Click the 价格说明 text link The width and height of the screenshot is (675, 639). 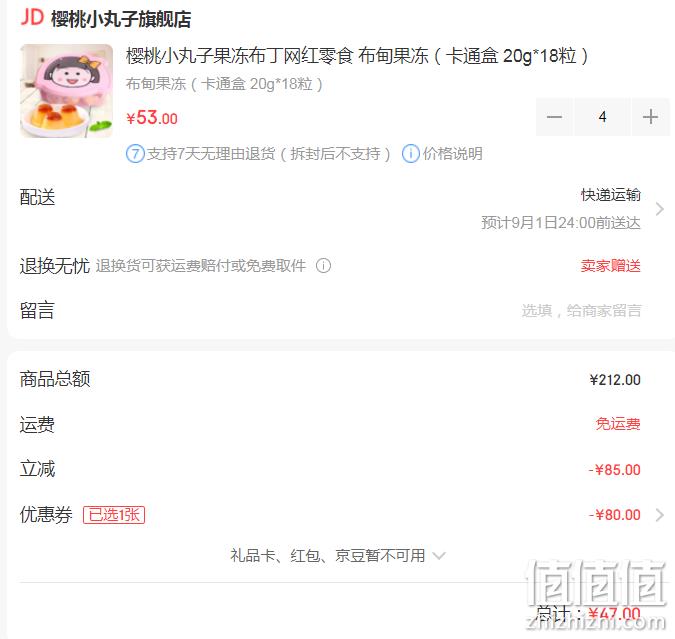tap(452, 154)
